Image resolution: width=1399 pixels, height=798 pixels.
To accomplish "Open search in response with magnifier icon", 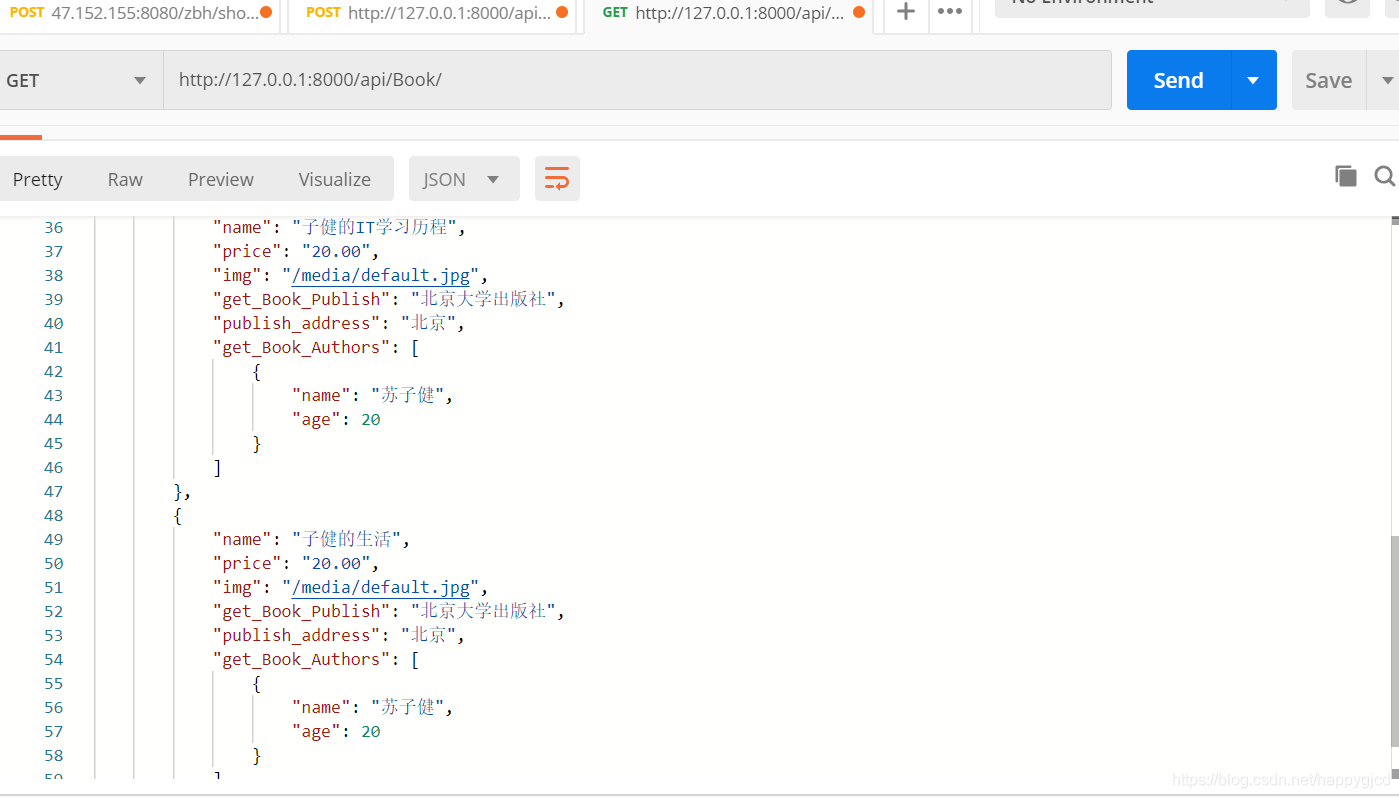I will (1385, 176).
